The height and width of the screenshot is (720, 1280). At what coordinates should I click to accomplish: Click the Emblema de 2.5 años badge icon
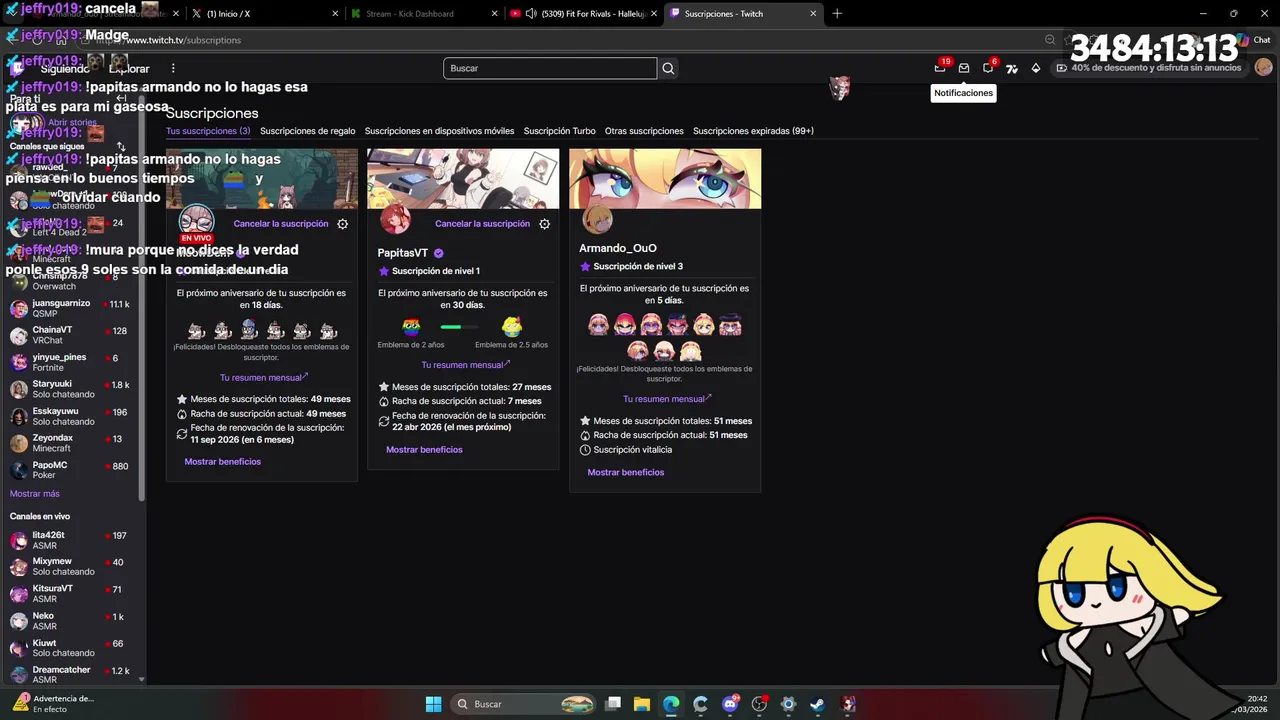(511, 327)
